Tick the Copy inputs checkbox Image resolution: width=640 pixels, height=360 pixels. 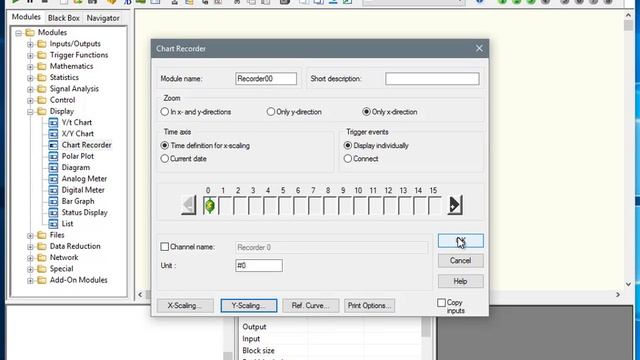click(x=441, y=302)
